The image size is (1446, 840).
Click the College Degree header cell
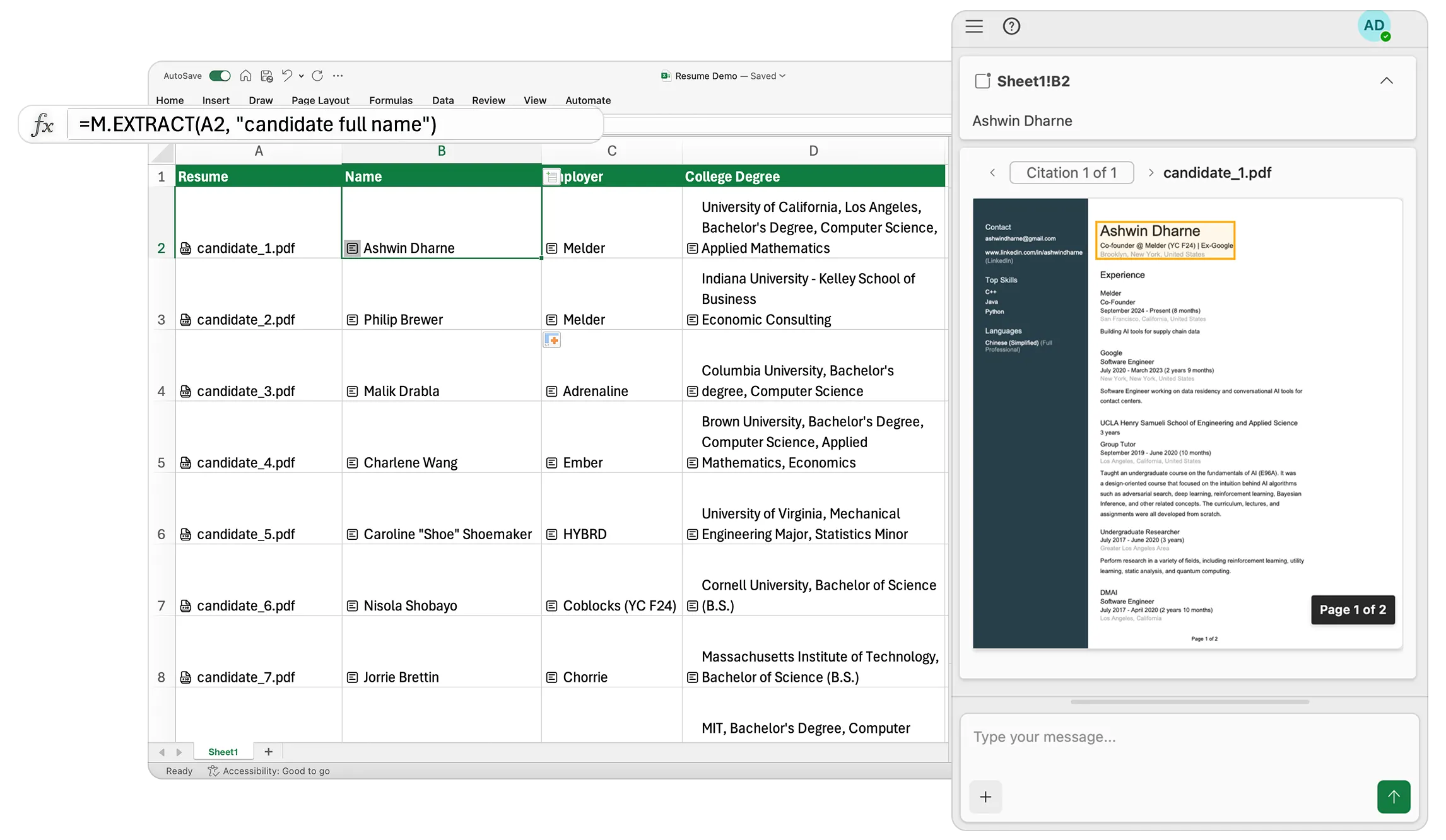point(813,177)
